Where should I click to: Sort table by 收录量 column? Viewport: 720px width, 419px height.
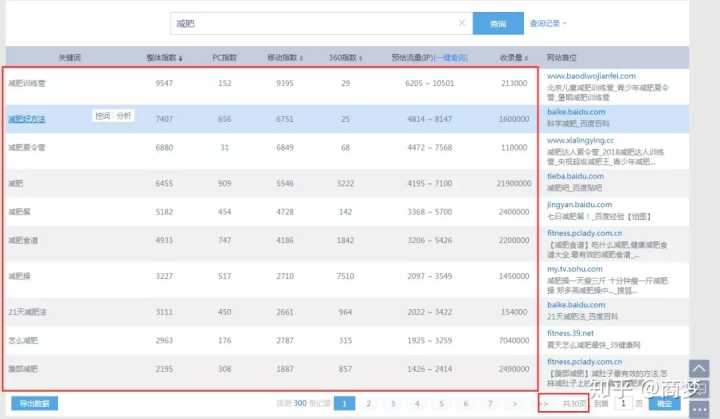515,58
